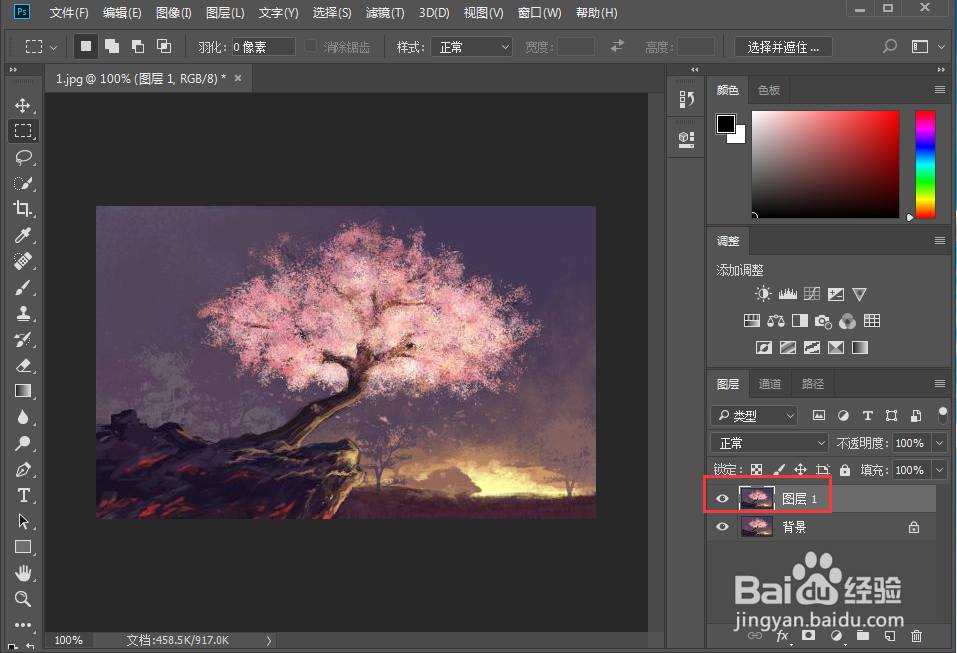Create a new group folder
This screenshot has height=653, width=957.
tap(862, 635)
